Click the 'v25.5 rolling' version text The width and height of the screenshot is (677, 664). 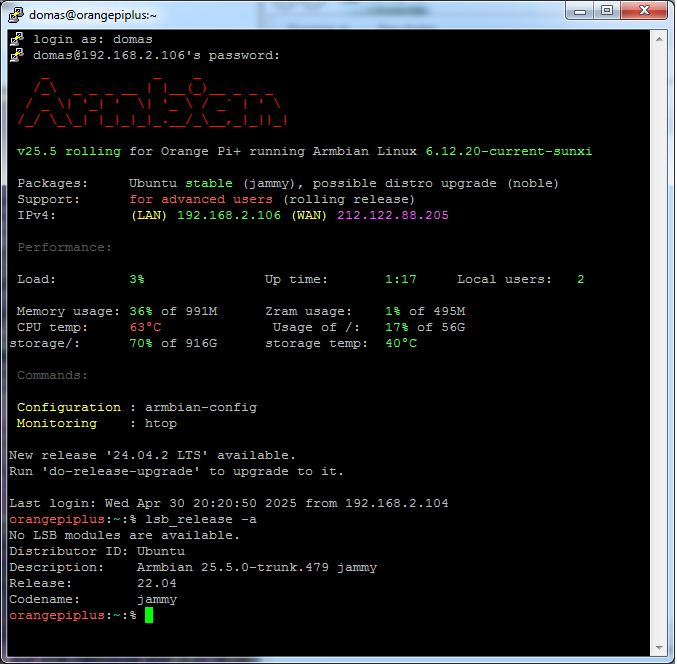coord(69,152)
